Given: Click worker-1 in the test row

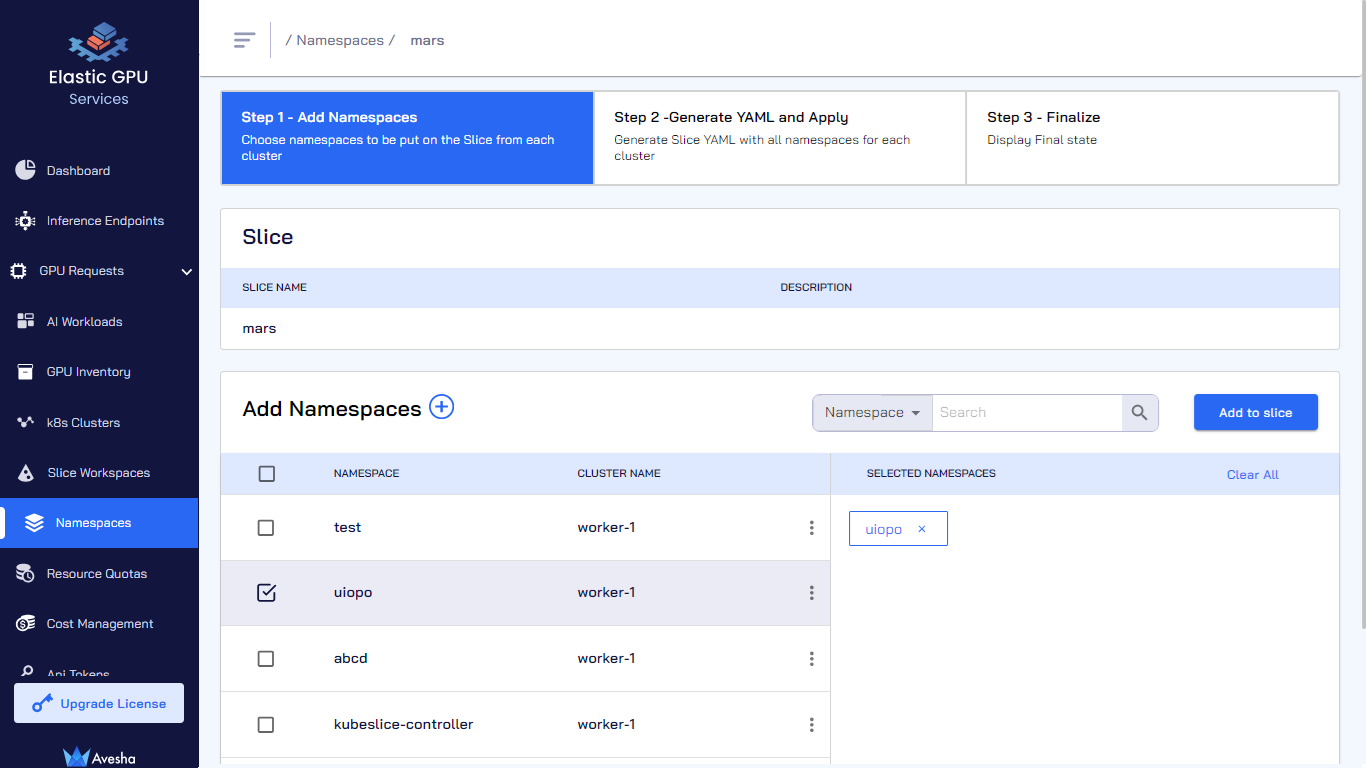Looking at the screenshot, I should pos(606,528).
